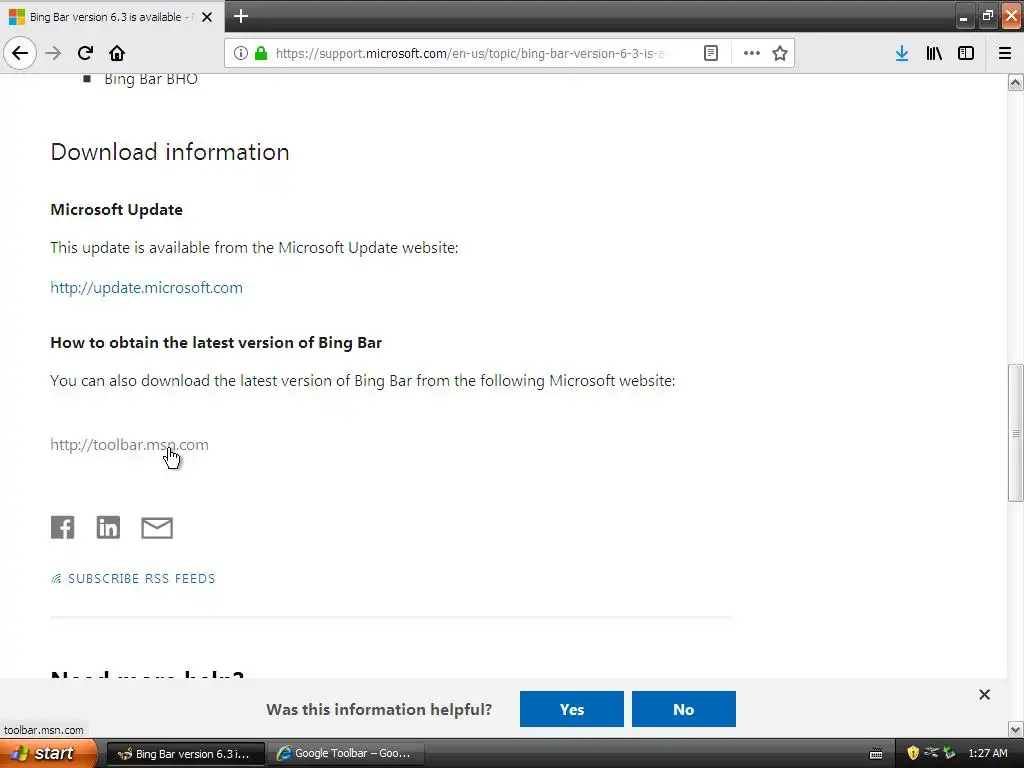This screenshot has width=1024, height=768.
Task: Toggle reader view in address bar
Action: click(711, 53)
